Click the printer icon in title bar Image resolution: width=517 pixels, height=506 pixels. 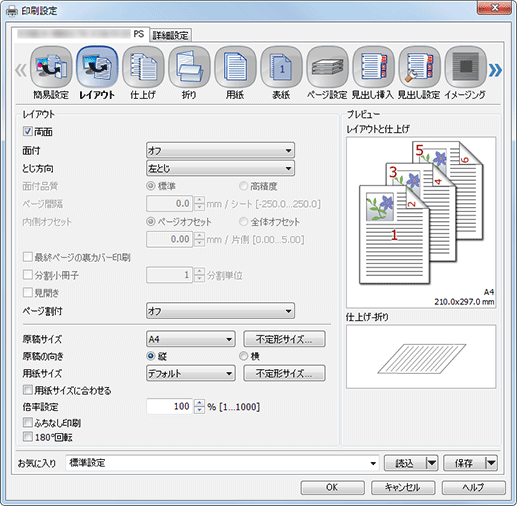(x=12, y=11)
